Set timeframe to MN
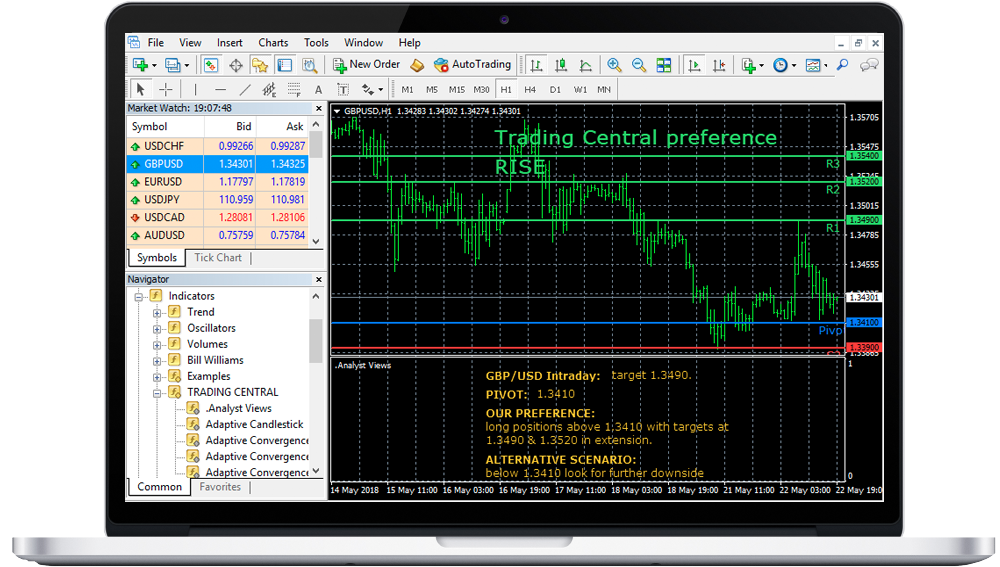 point(604,90)
